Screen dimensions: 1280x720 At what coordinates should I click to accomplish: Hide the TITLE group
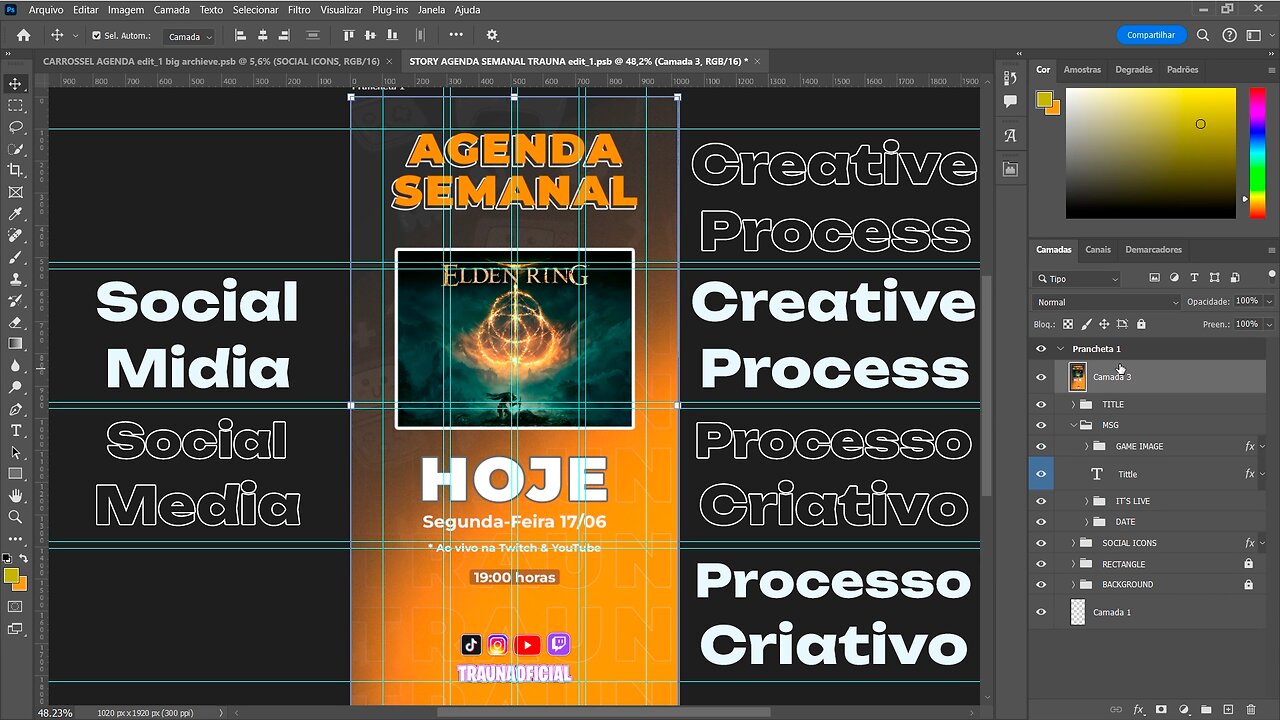tap(1041, 405)
